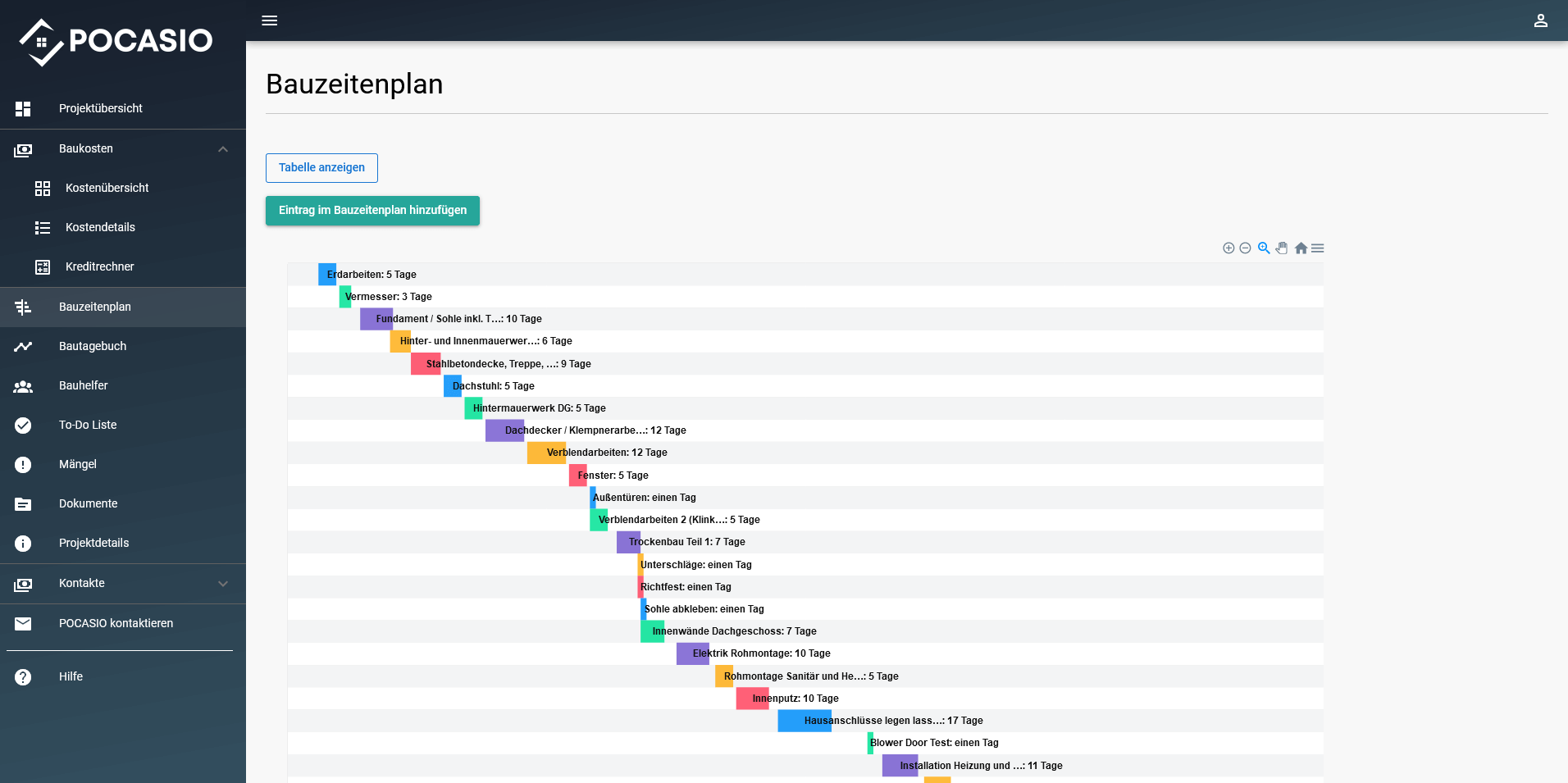This screenshot has height=783, width=1568.
Task: Select the blue Hausanschlüsse Gantt bar
Action: click(804, 721)
